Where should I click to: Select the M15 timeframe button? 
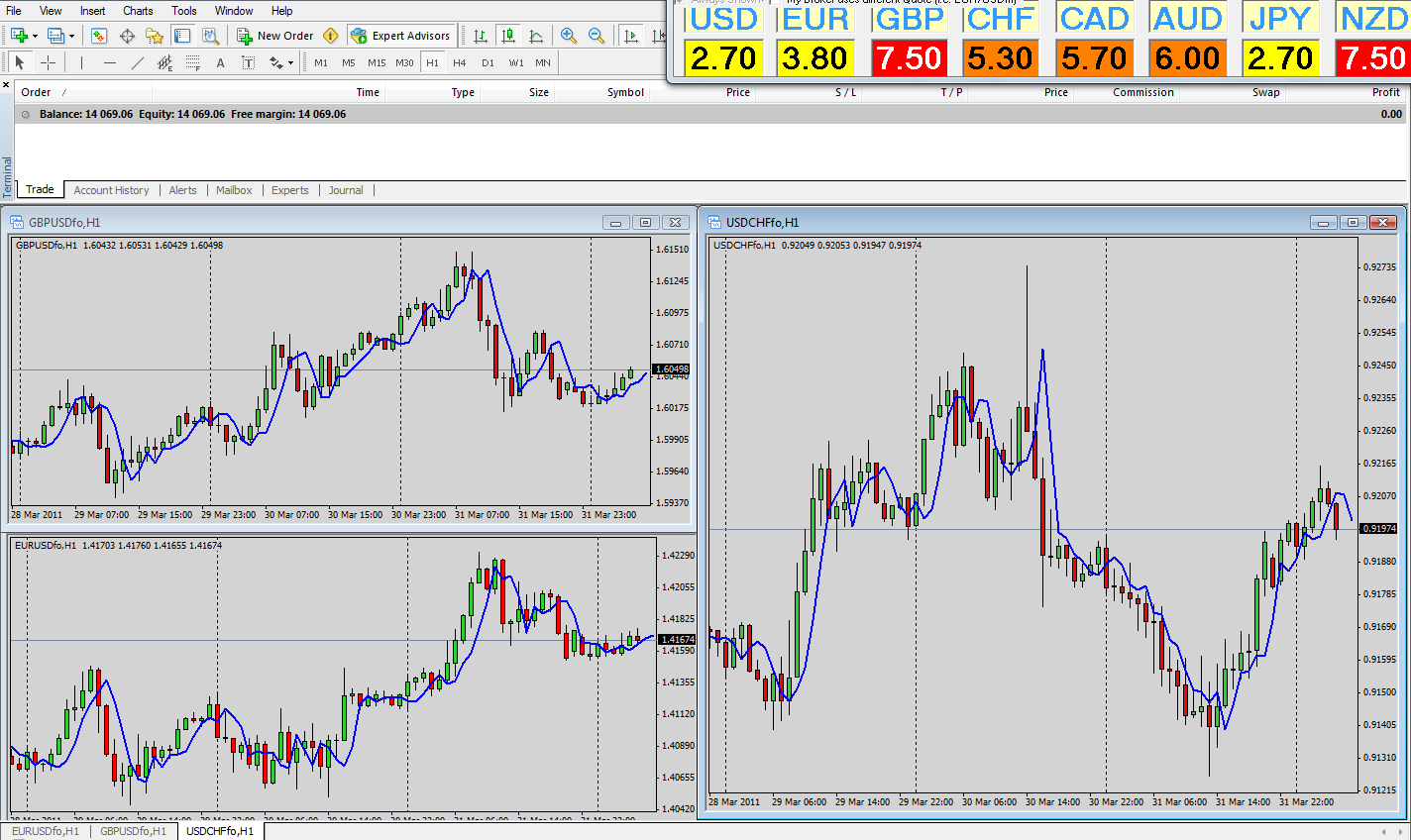(x=377, y=62)
